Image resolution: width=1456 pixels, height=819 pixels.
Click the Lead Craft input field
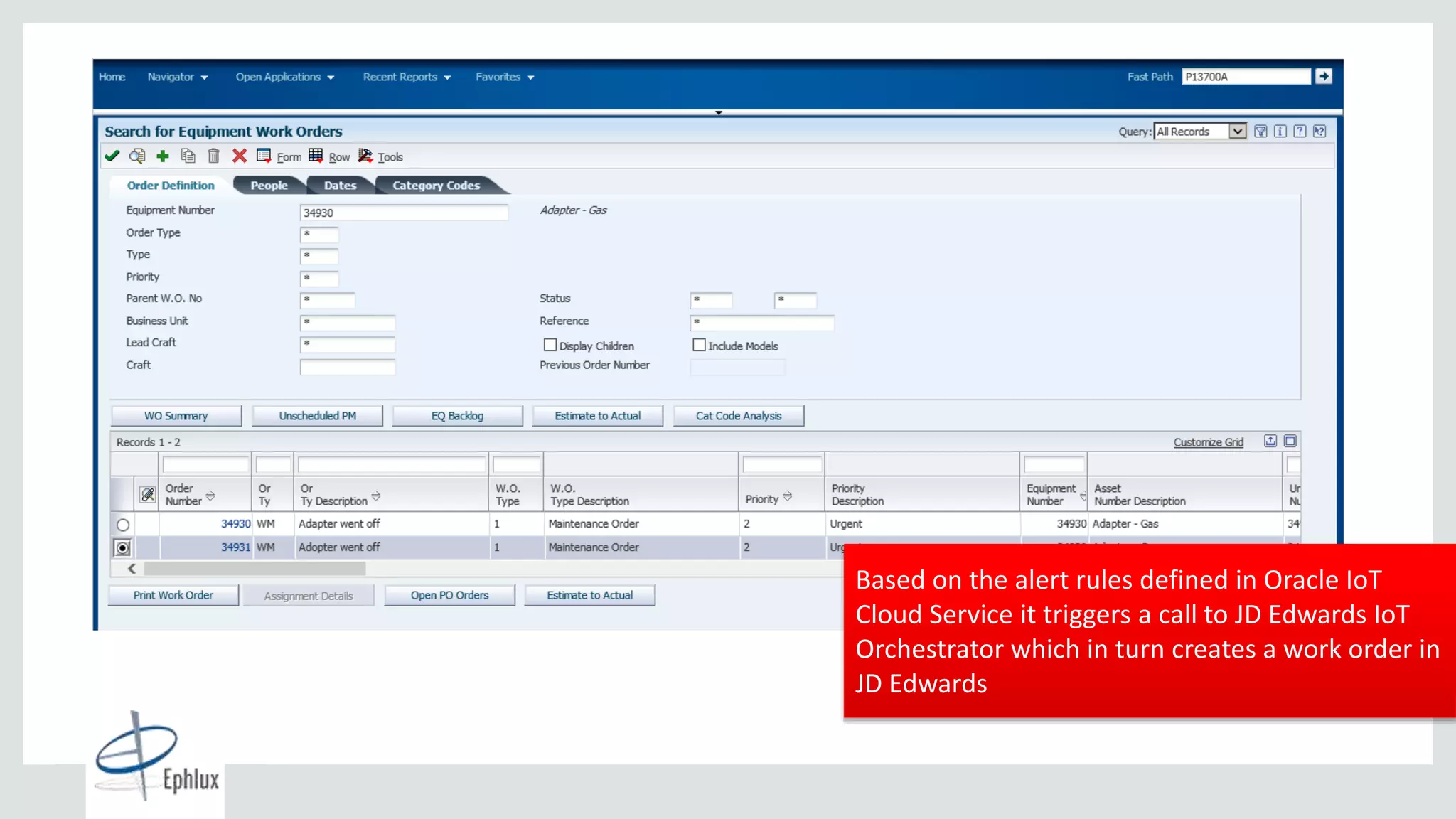348,344
